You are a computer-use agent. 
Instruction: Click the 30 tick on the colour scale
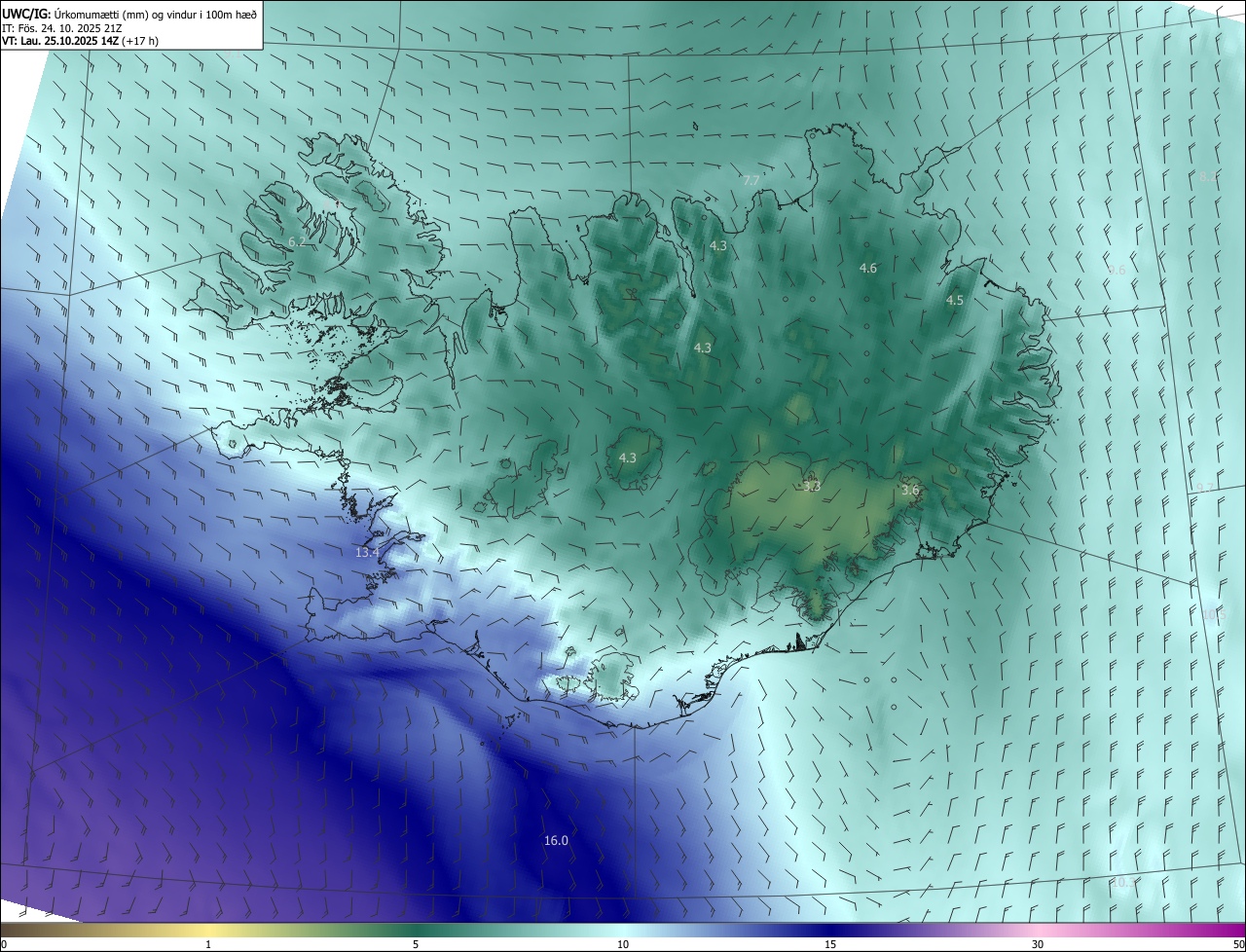coord(1038,944)
